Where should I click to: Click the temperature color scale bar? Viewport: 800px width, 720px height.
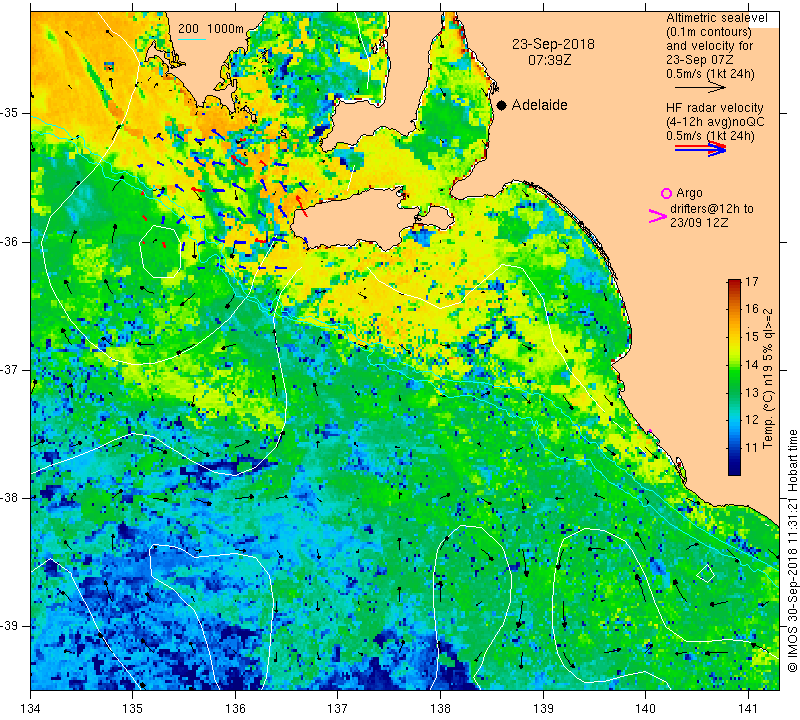734,378
